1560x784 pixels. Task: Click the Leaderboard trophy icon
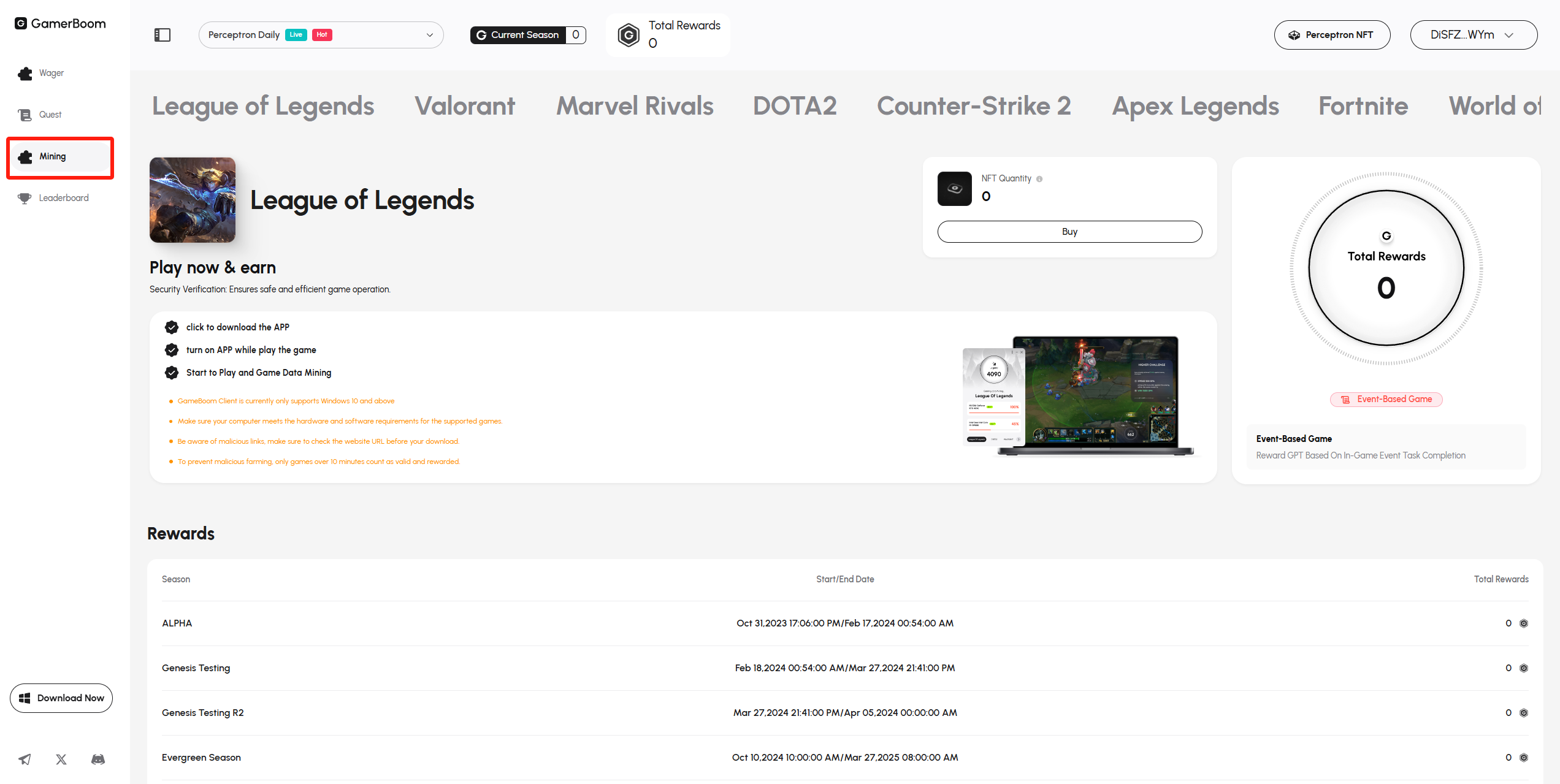(25, 198)
